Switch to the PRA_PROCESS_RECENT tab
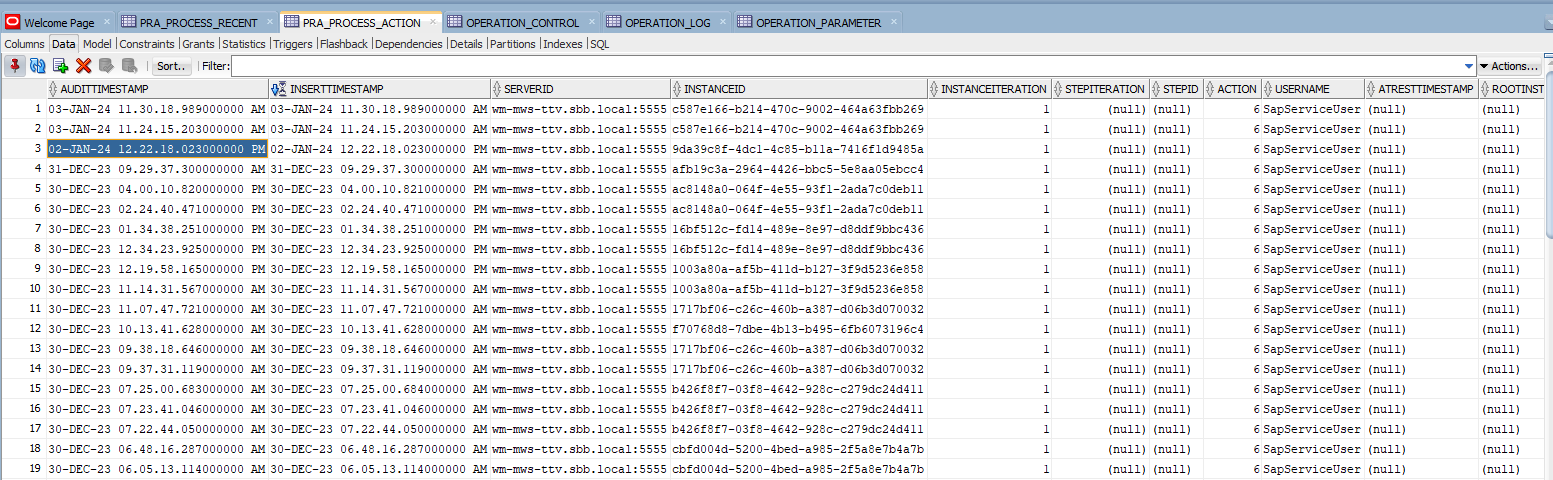 coord(199,22)
